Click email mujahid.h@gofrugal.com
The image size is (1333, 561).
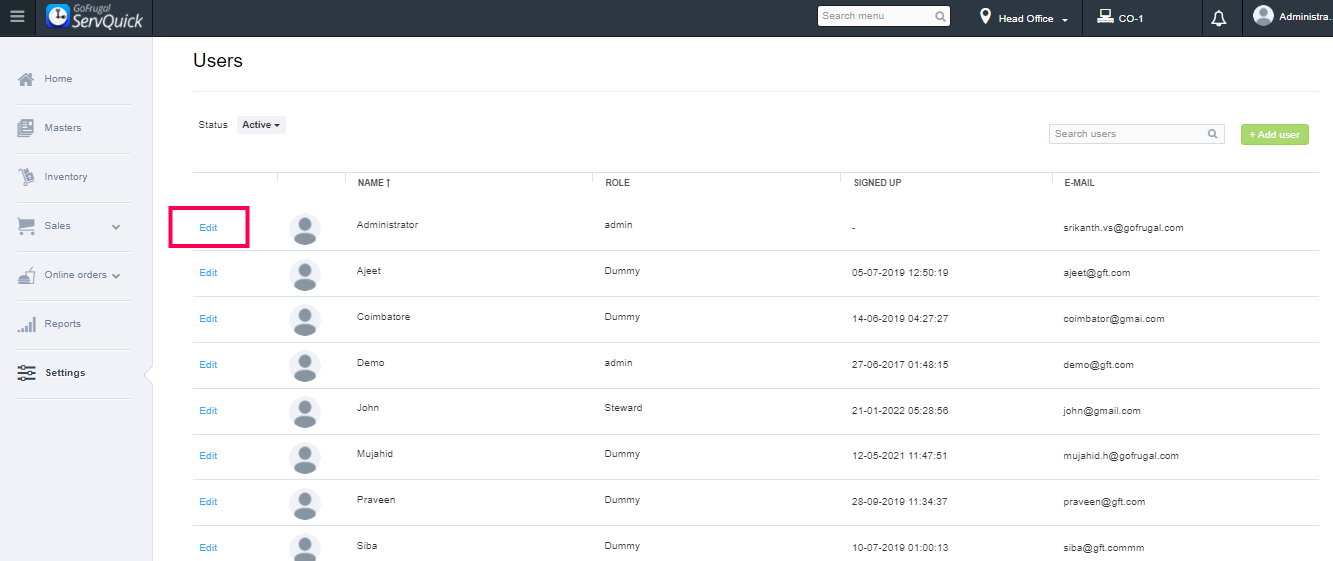click(x=1121, y=456)
